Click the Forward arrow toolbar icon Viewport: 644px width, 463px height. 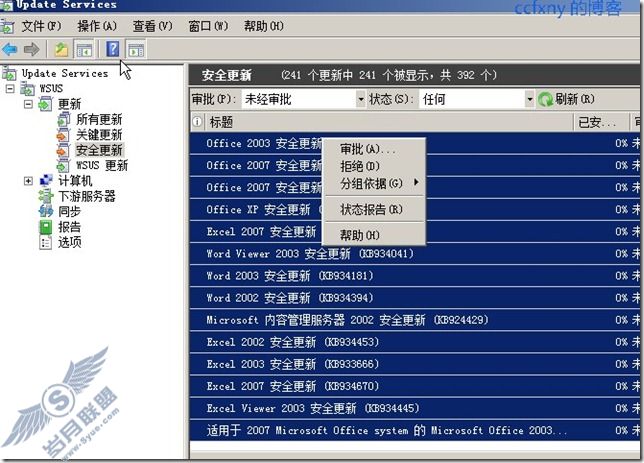[32, 50]
